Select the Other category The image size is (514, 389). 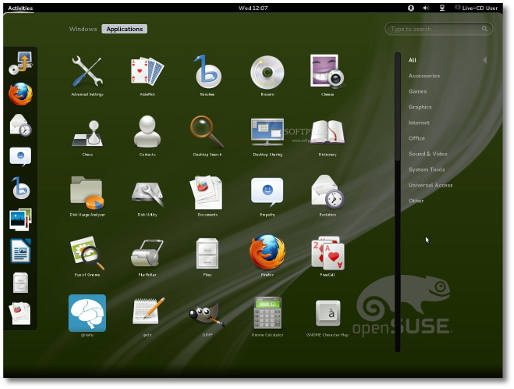point(416,201)
